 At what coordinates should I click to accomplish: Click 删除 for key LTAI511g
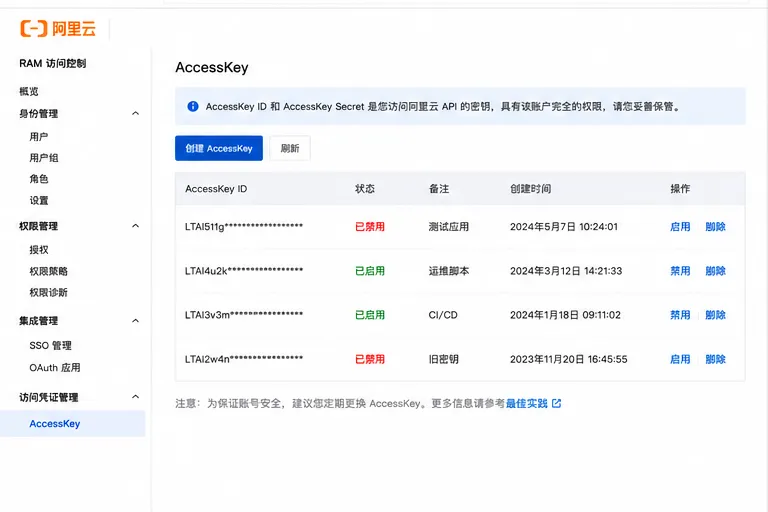tap(716, 227)
